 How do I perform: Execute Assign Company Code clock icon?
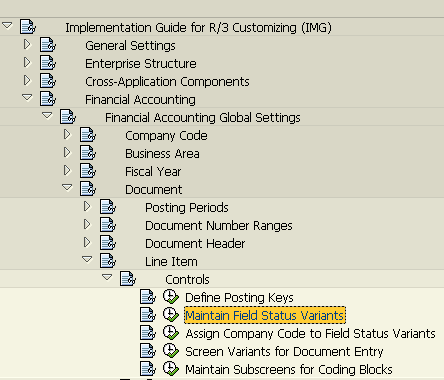pos(171,333)
